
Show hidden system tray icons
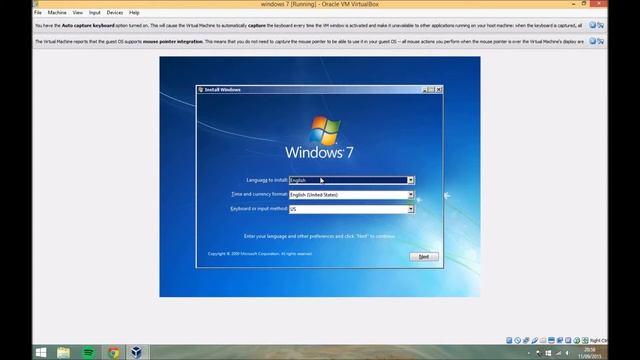tap(529, 353)
